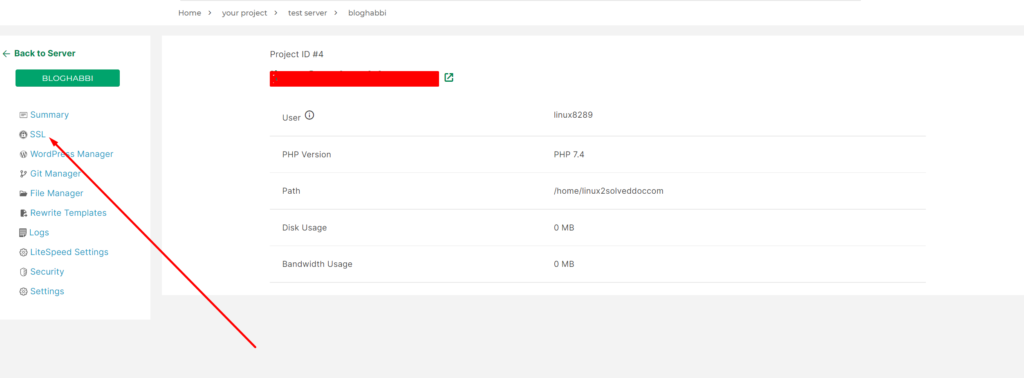1024x378 pixels.
Task: Click the LiteSpeed Settings gear icon
Action: pos(24,252)
